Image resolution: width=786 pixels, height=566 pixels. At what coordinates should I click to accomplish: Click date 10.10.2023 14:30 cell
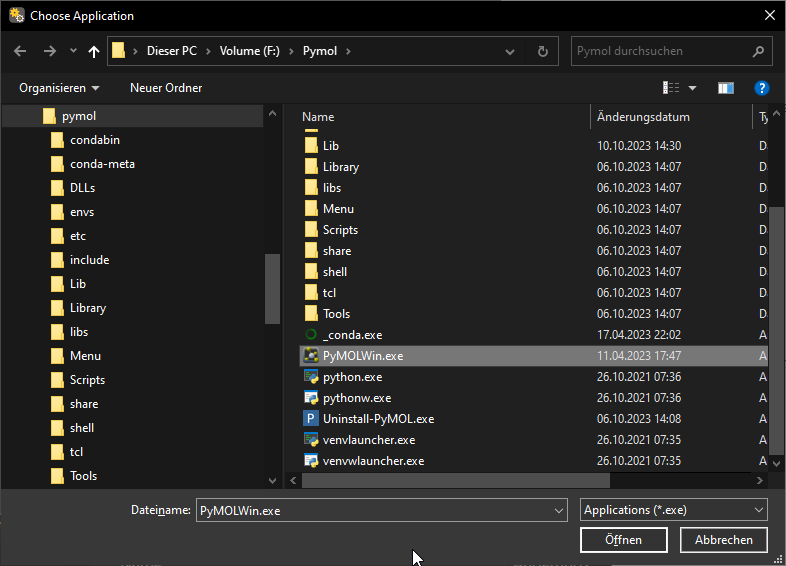(639, 146)
